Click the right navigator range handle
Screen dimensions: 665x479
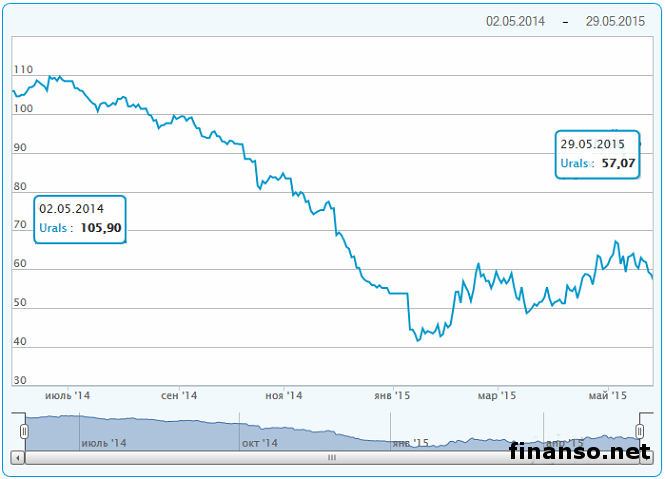pyautogui.click(x=641, y=430)
